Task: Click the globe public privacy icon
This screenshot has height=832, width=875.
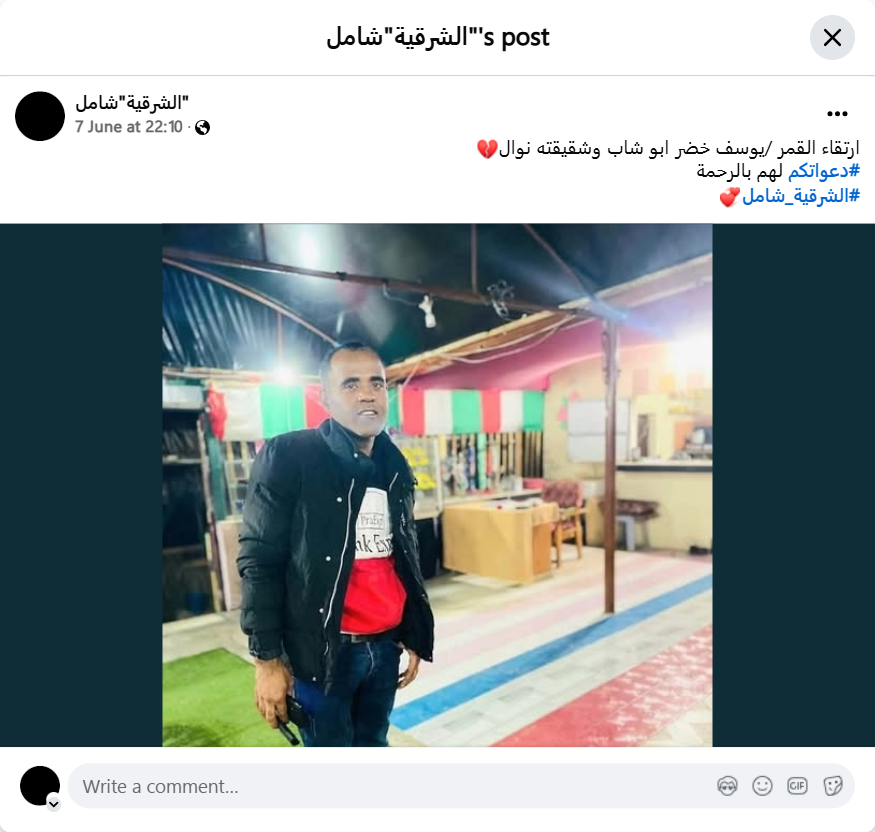Action: [203, 128]
